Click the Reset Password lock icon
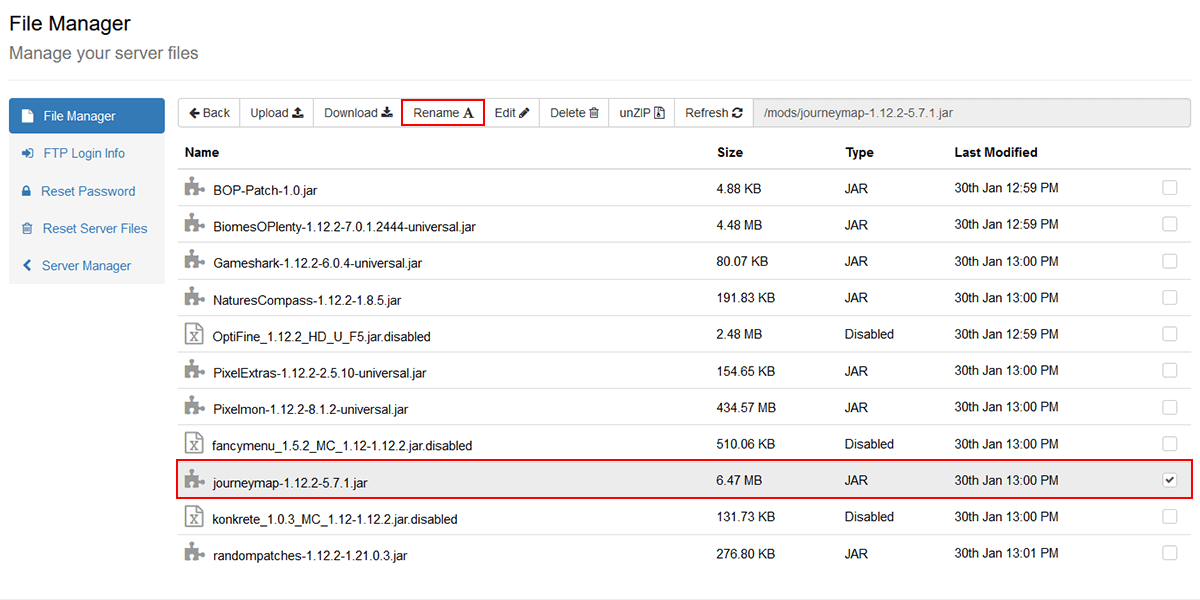This screenshot has height=600, width=1200. [x=27, y=191]
